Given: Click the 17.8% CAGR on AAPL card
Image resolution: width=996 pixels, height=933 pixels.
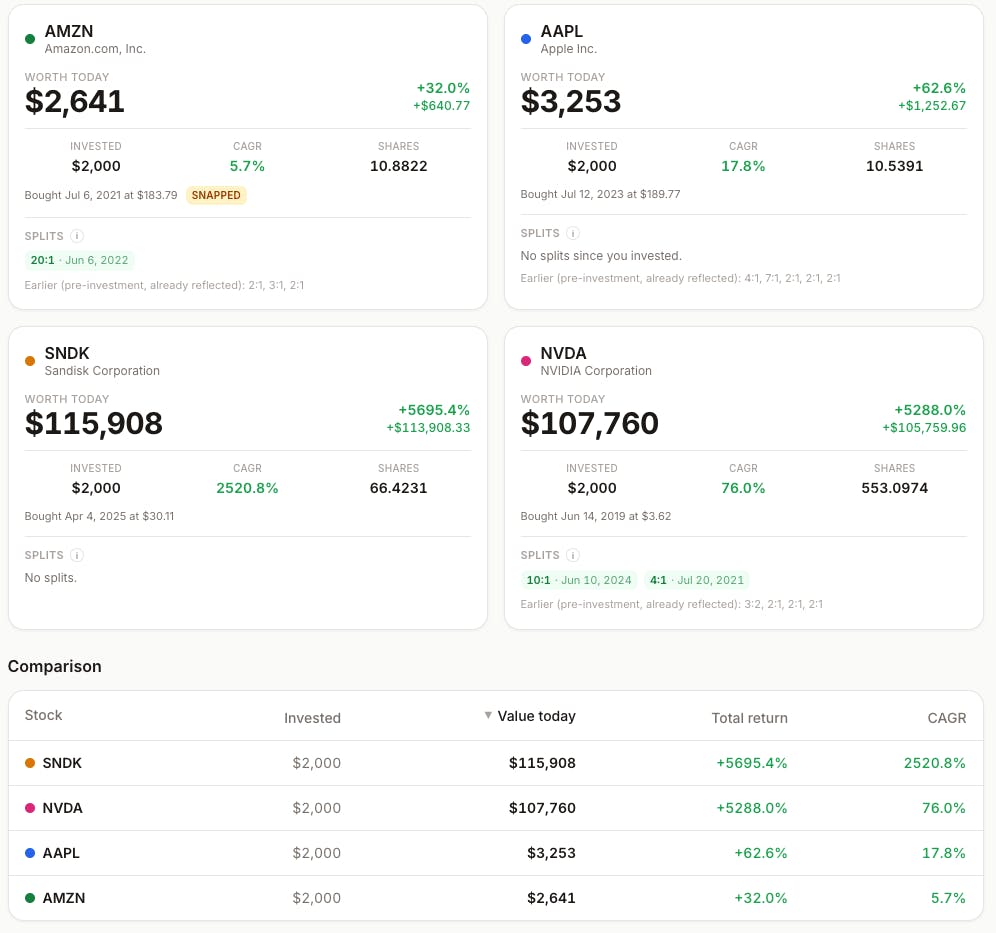Looking at the screenshot, I should (x=743, y=166).
